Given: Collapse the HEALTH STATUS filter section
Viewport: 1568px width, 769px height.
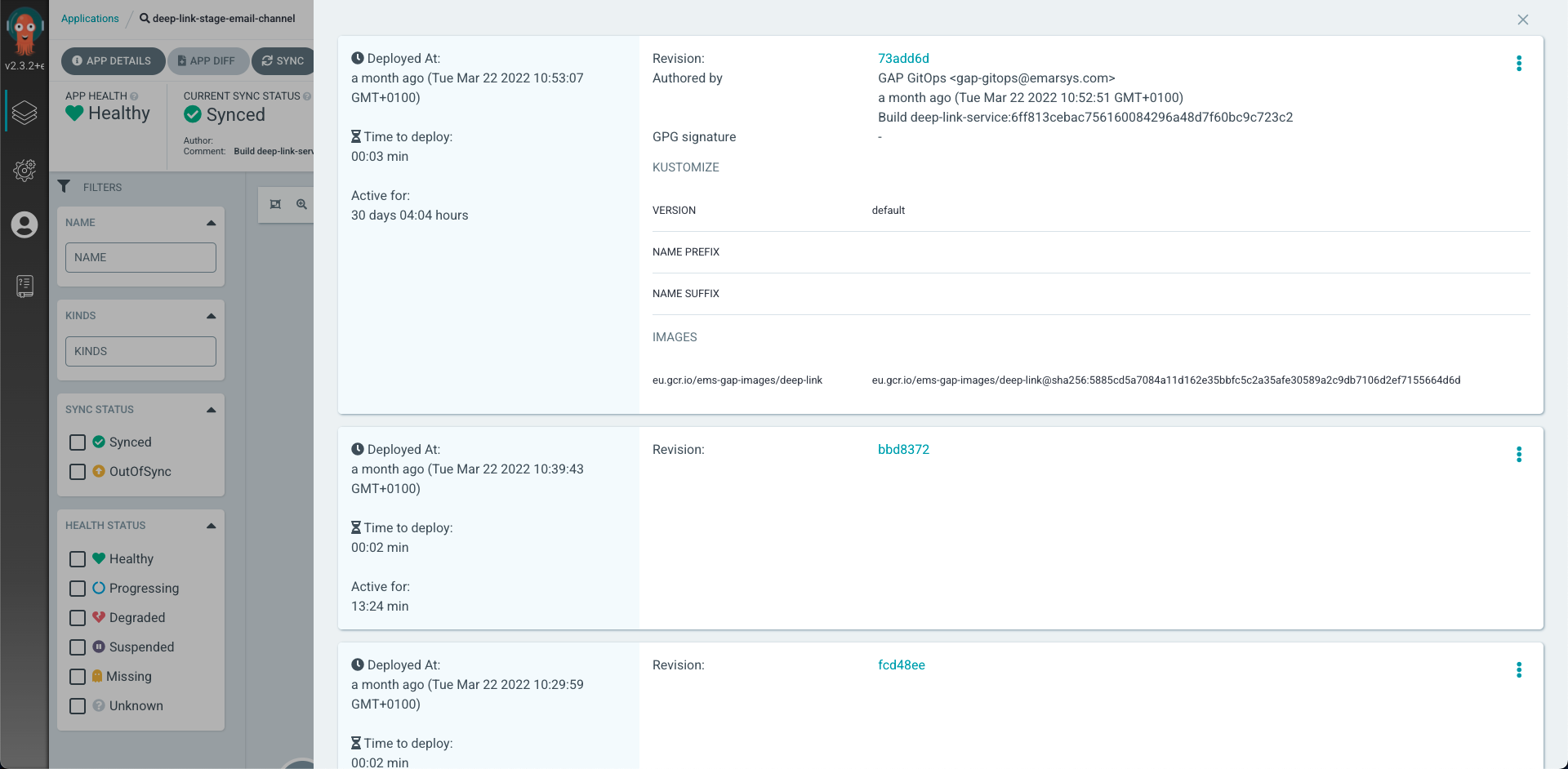Looking at the screenshot, I should (x=212, y=526).
